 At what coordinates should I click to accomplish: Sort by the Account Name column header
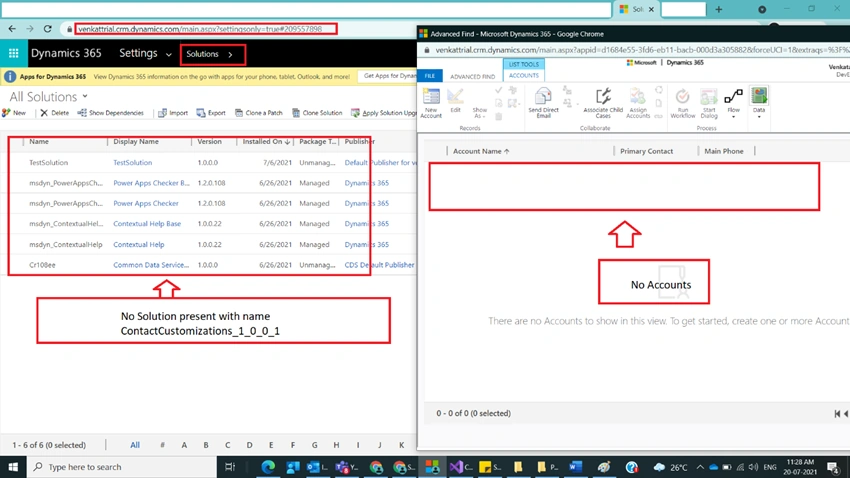(x=481, y=151)
